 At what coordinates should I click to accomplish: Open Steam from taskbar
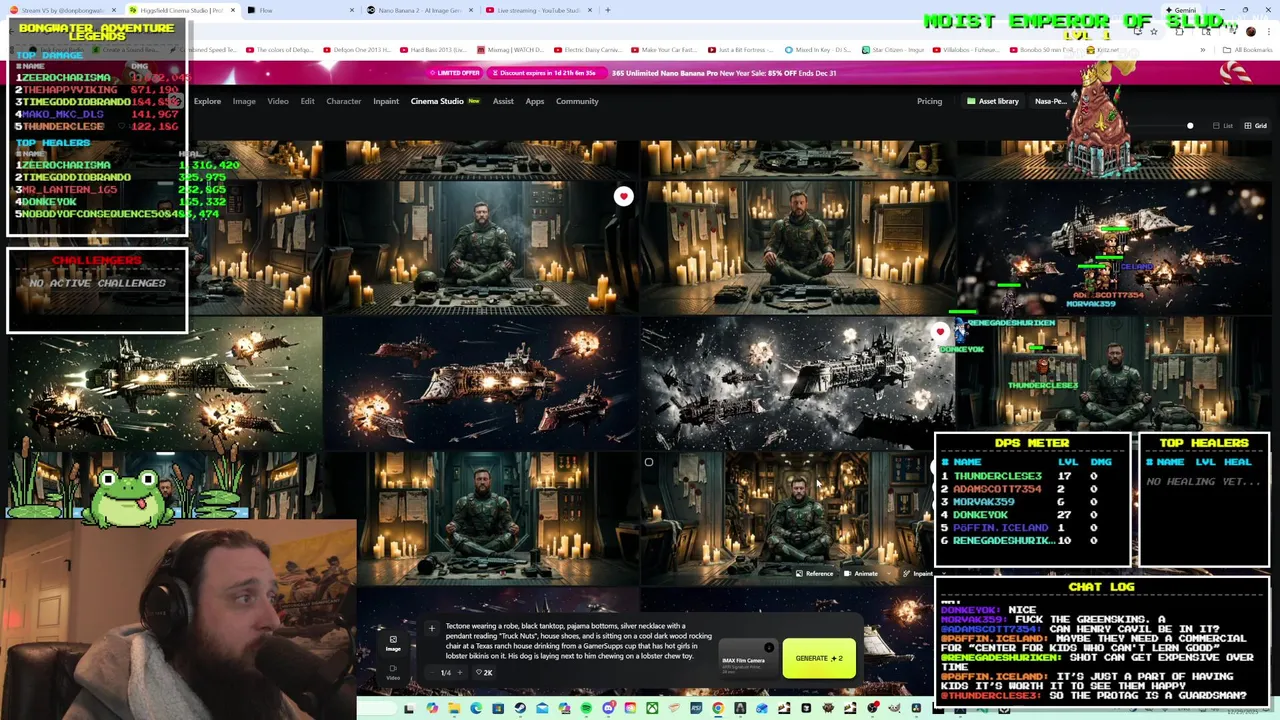coord(520,709)
